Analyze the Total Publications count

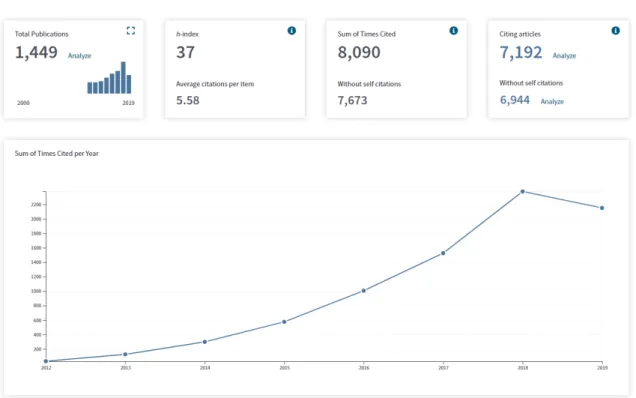click(x=80, y=56)
